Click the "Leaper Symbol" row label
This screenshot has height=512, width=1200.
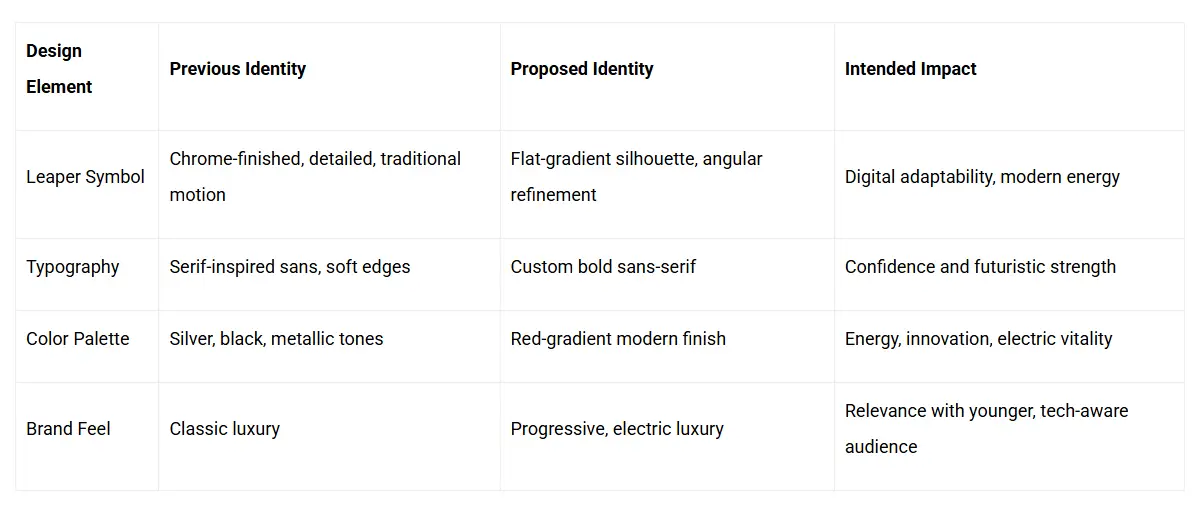click(85, 177)
